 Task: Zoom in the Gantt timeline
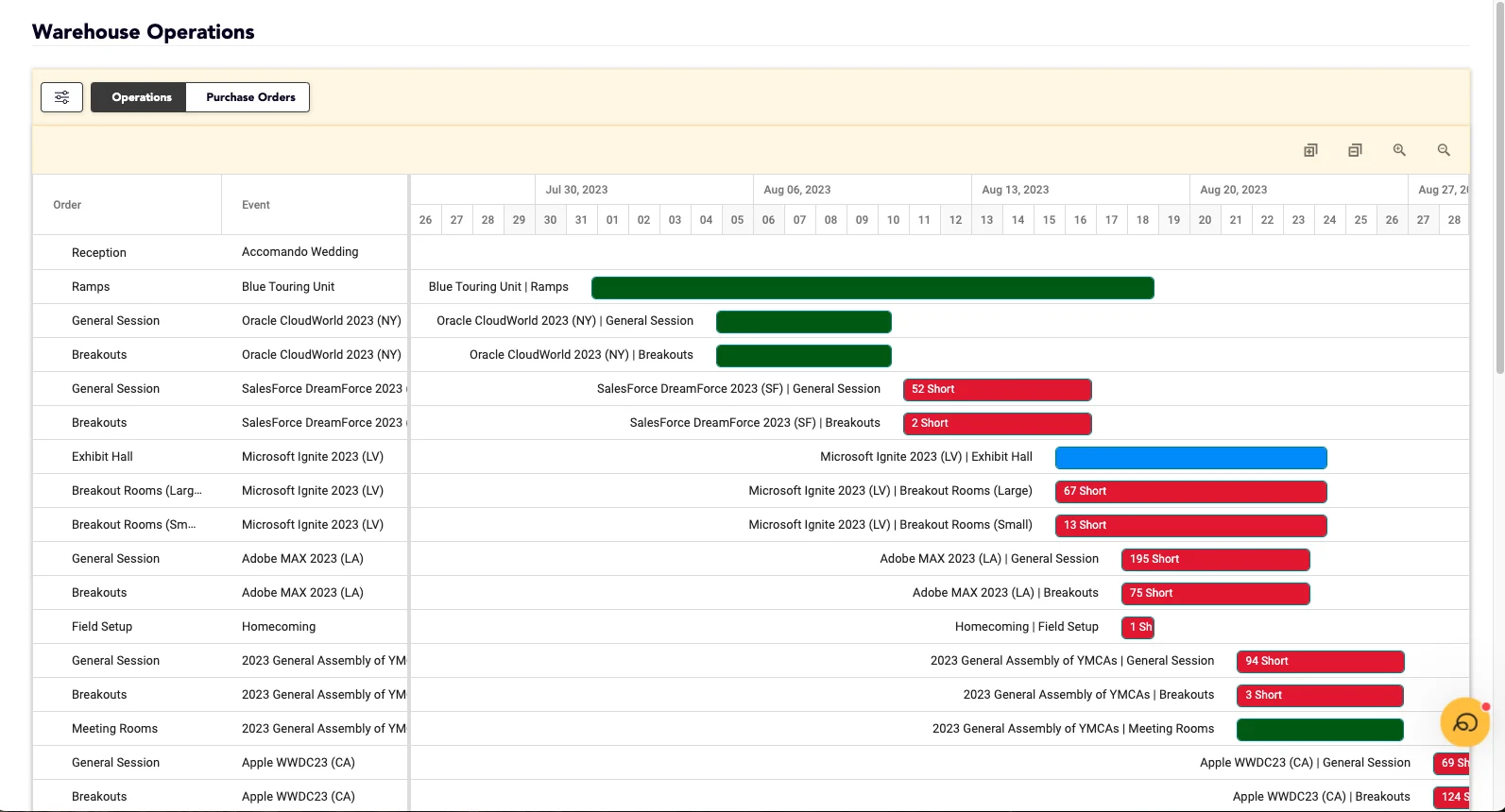[x=1399, y=150]
